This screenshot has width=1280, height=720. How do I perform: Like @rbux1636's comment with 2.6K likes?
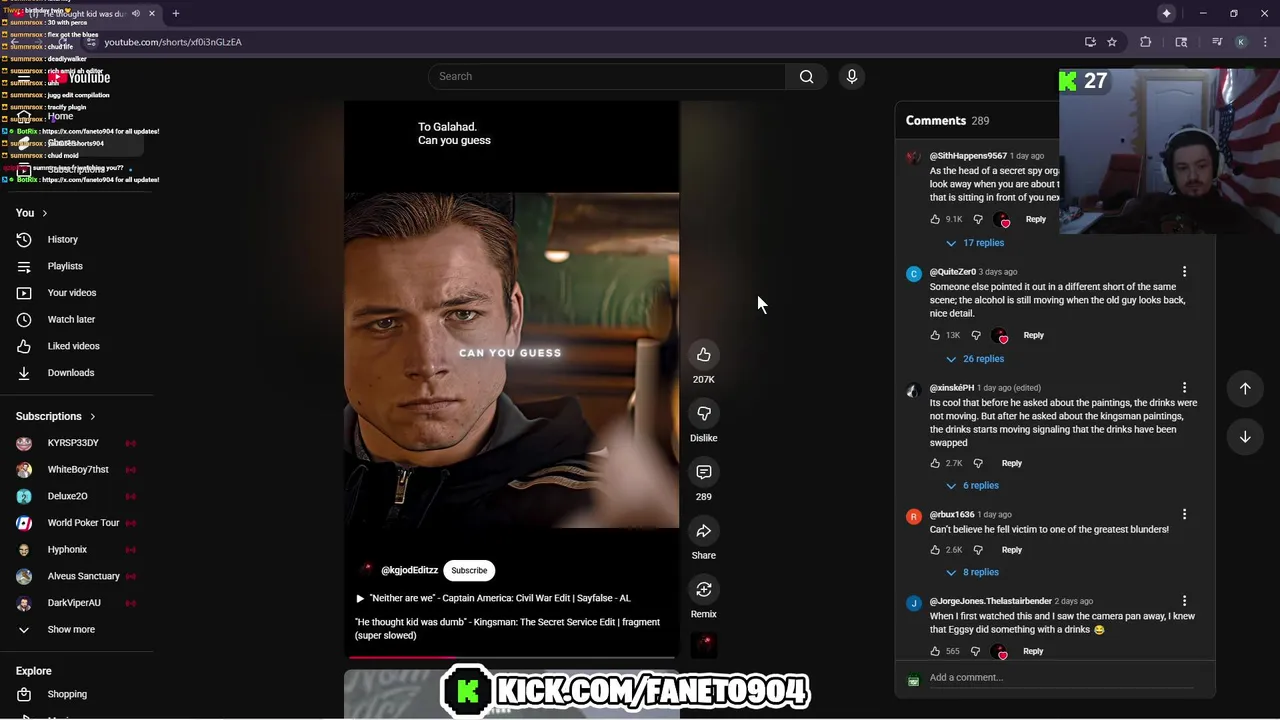(x=935, y=550)
